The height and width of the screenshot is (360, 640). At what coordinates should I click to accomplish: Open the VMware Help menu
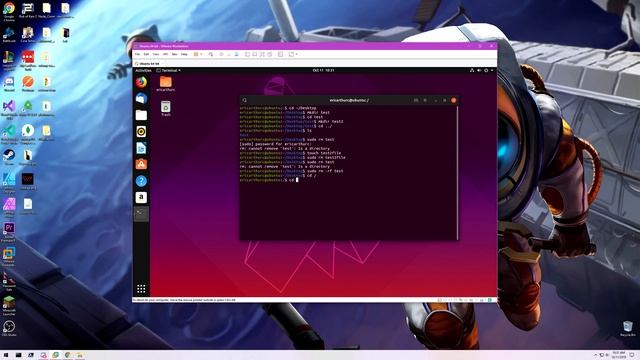coord(184,54)
